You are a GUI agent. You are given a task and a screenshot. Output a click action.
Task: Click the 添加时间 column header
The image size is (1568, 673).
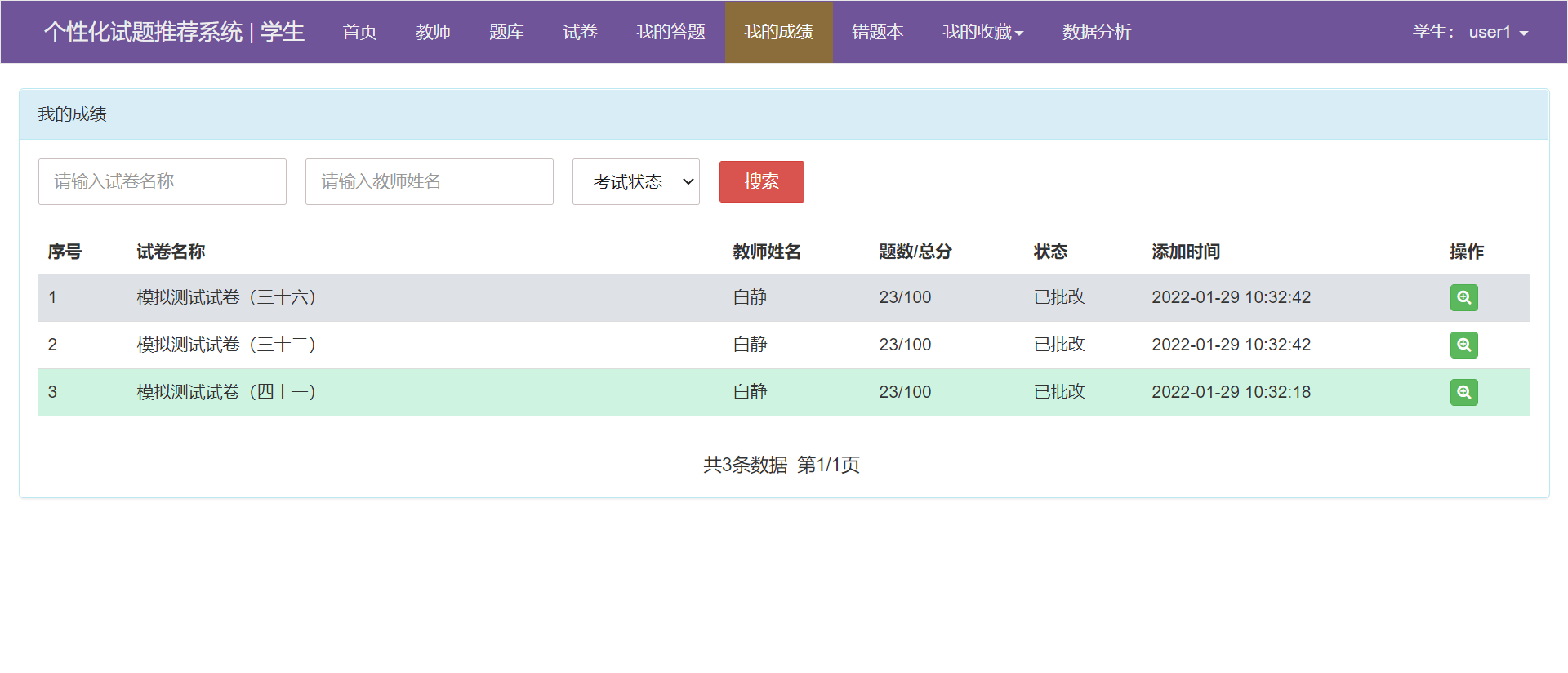coord(1186,252)
